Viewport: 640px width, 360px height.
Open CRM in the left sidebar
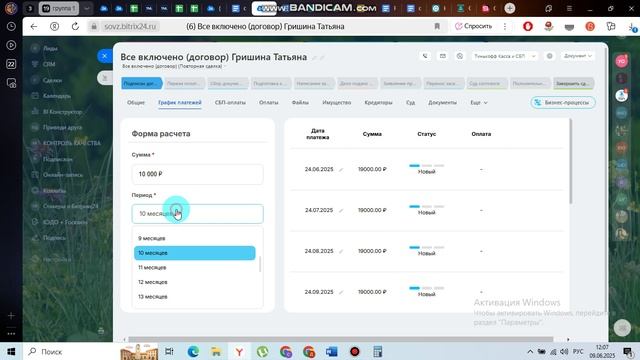pos(49,64)
